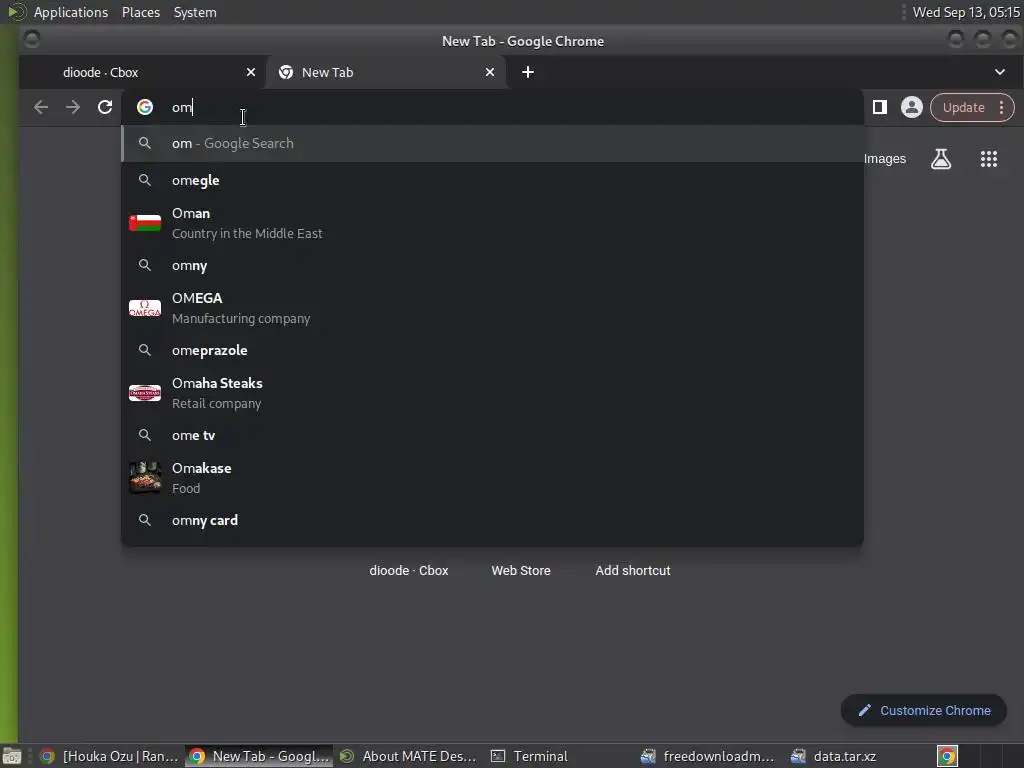The height and width of the screenshot is (768, 1024).
Task: Open the Applications menu
Action: [x=71, y=12]
